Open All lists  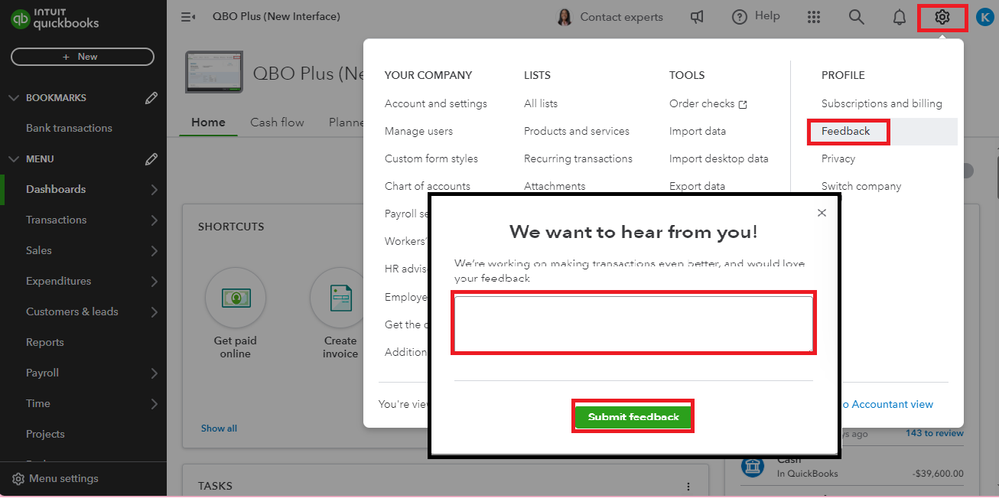tap(540, 103)
